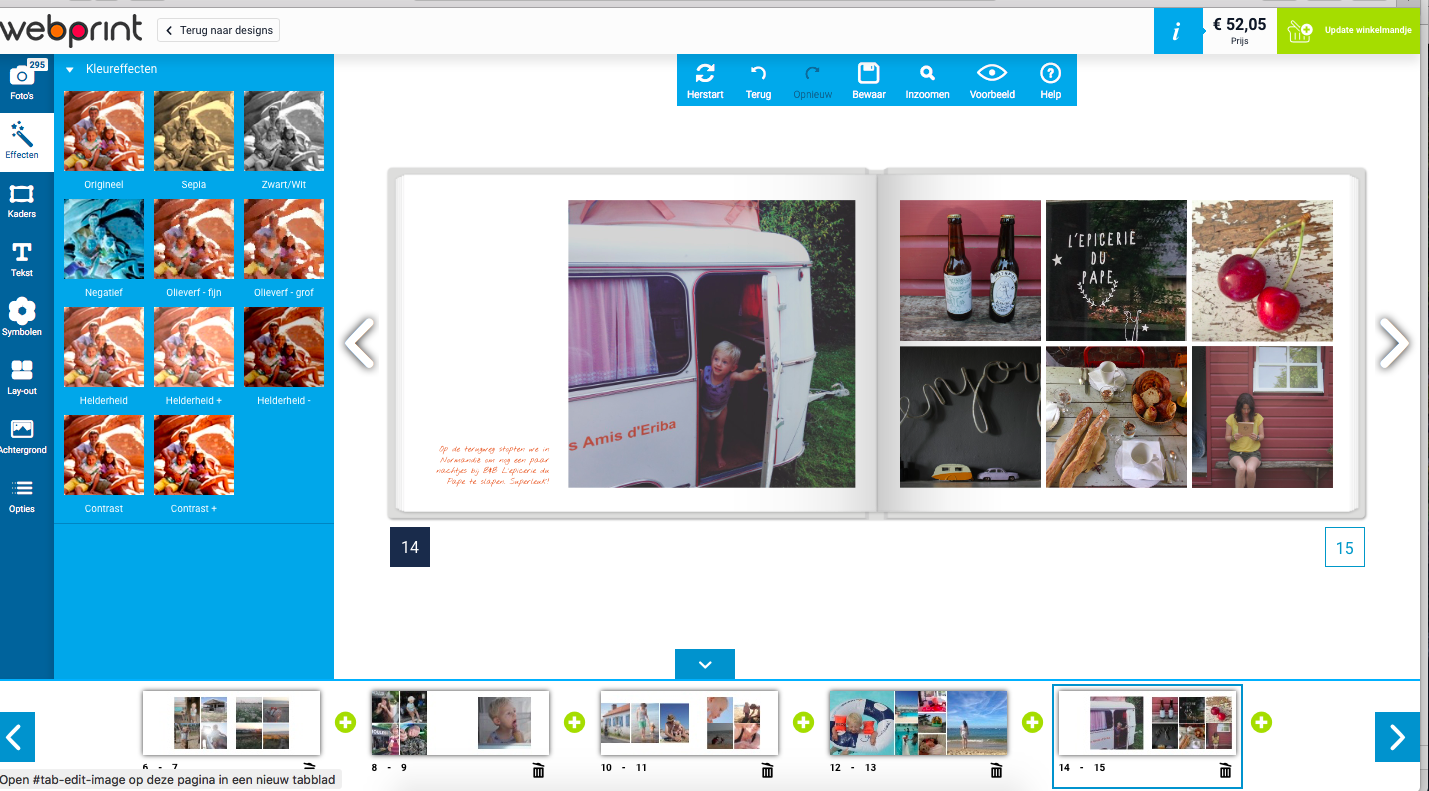
Task: Click the Inzoomen magnifier
Action: pyautogui.click(x=927, y=73)
